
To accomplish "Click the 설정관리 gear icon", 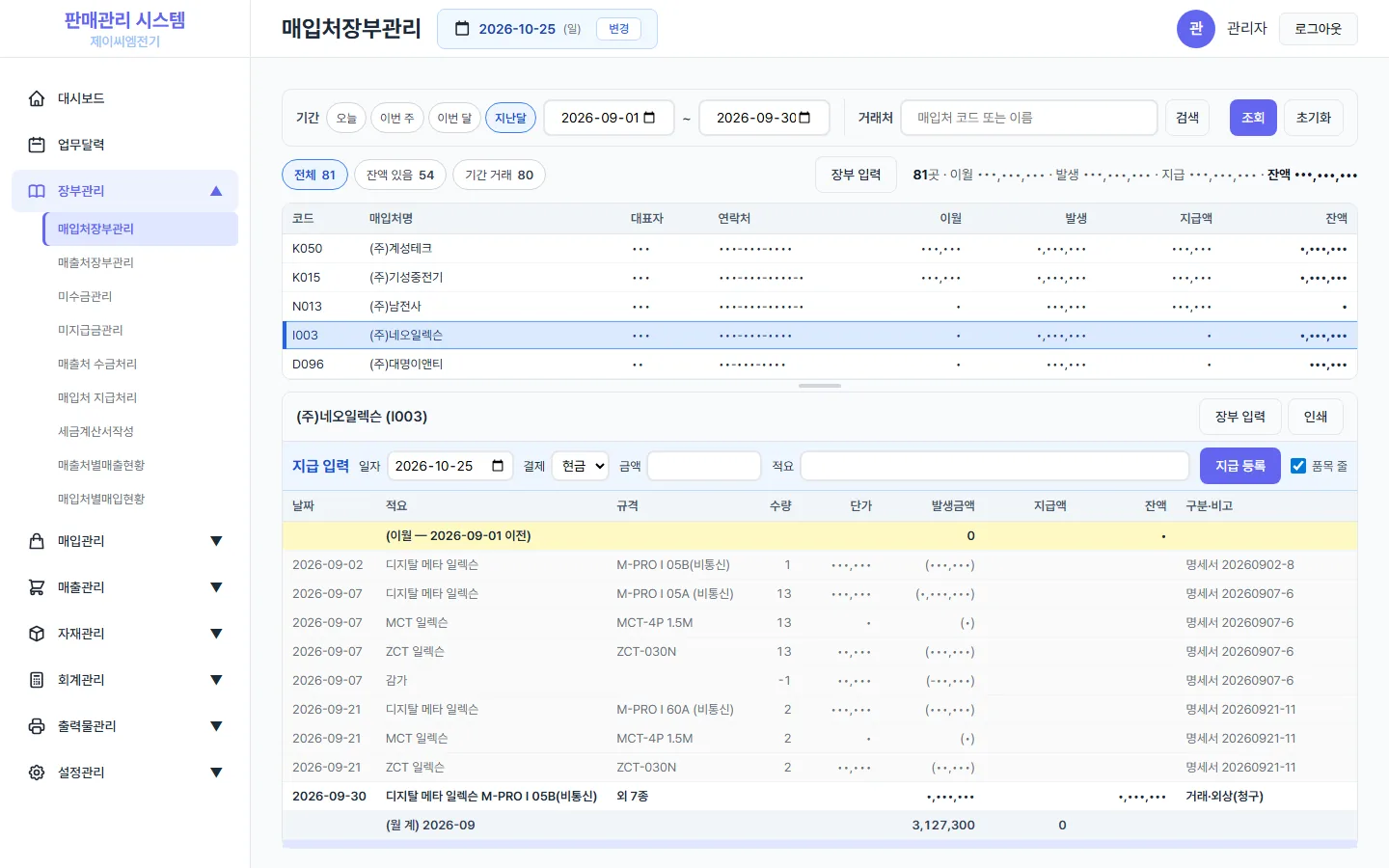I will (x=37, y=773).
